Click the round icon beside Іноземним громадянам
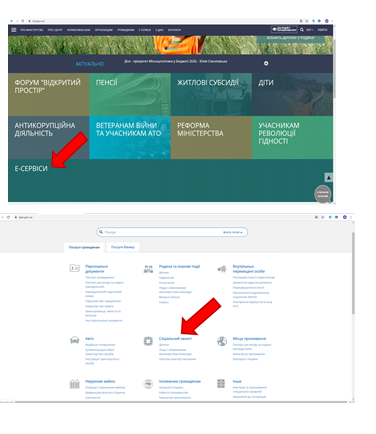Image resolution: width=376 pixels, height=434 pixels. [148, 384]
